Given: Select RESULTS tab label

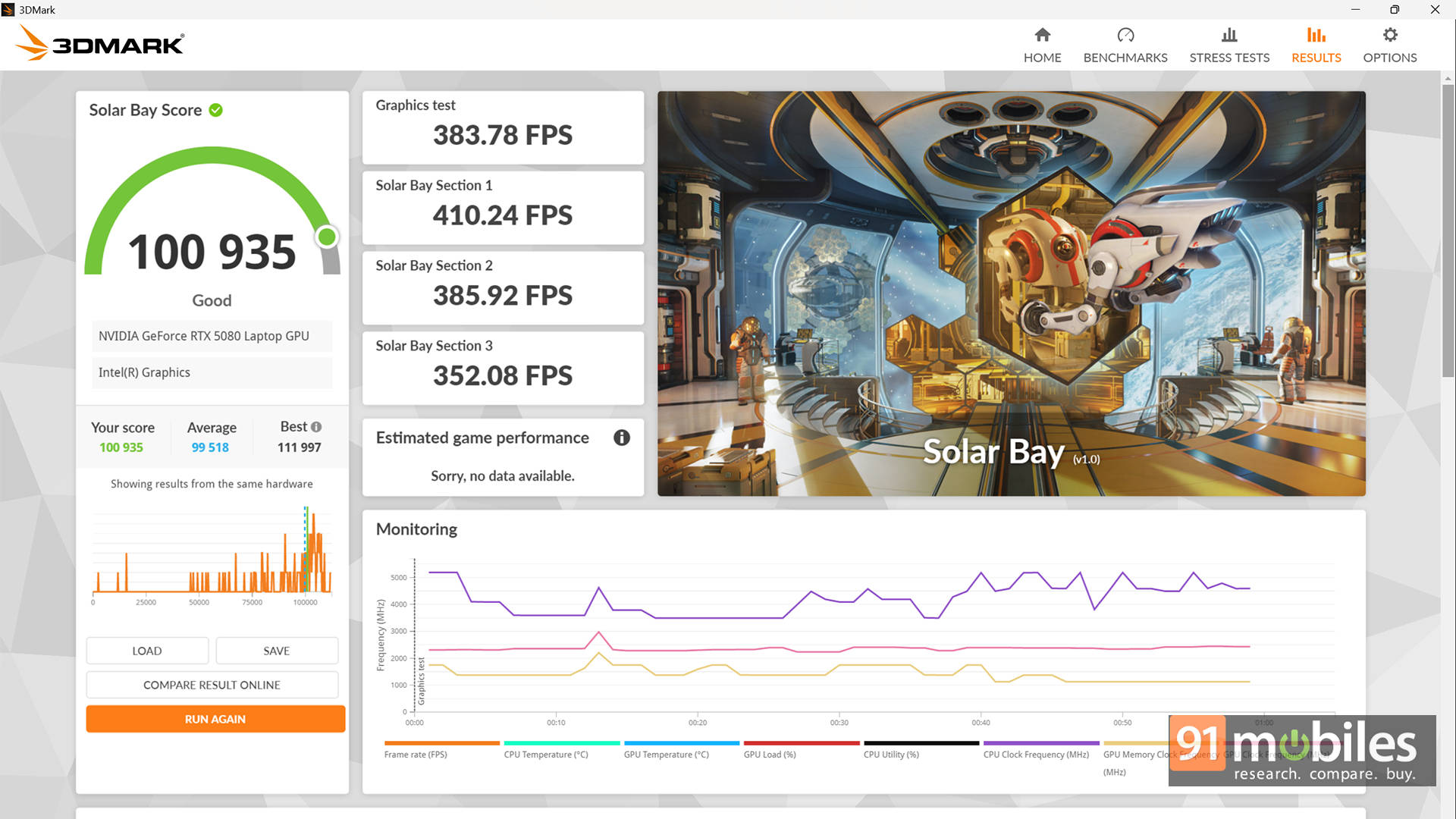Looking at the screenshot, I should pyautogui.click(x=1316, y=58).
